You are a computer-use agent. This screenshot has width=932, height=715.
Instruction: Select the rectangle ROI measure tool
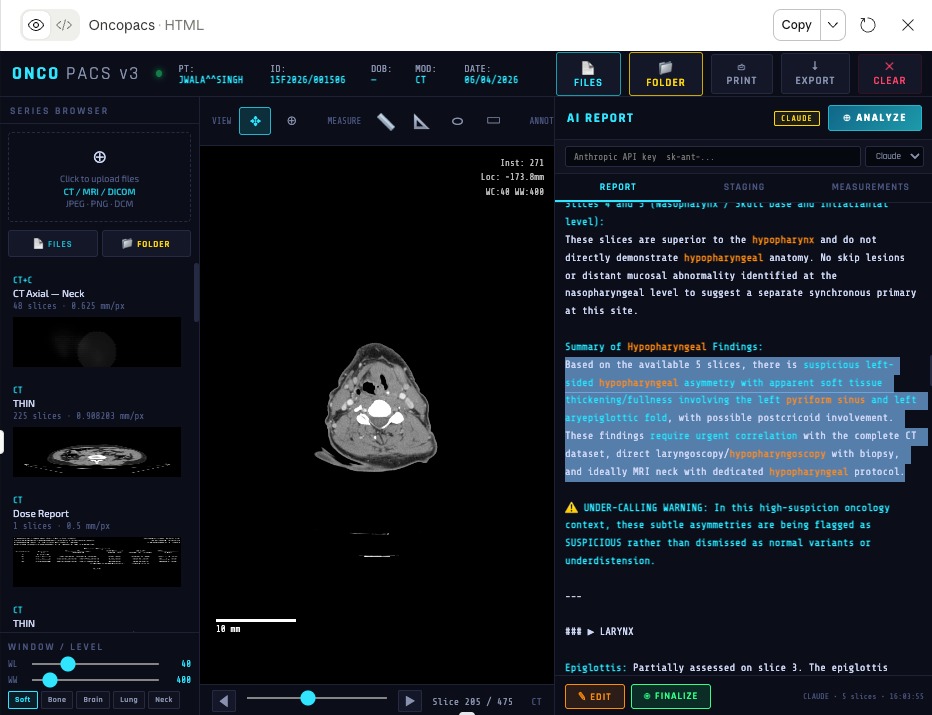493,121
